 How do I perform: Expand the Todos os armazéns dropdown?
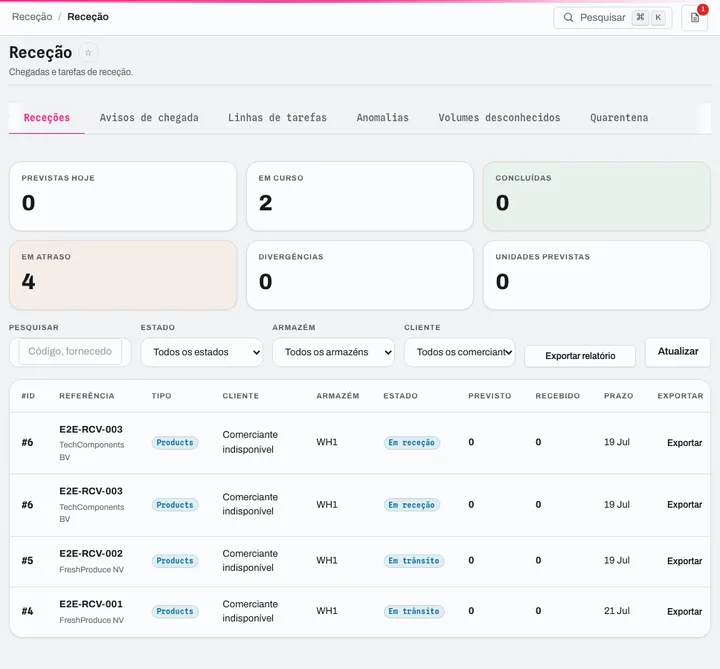click(x=333, y=352)
